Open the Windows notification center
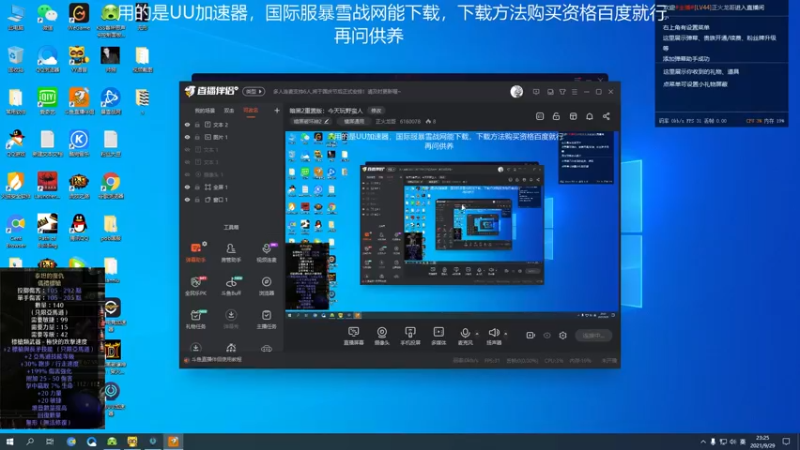This screenshot has height=450, width=800. (786, 441)
